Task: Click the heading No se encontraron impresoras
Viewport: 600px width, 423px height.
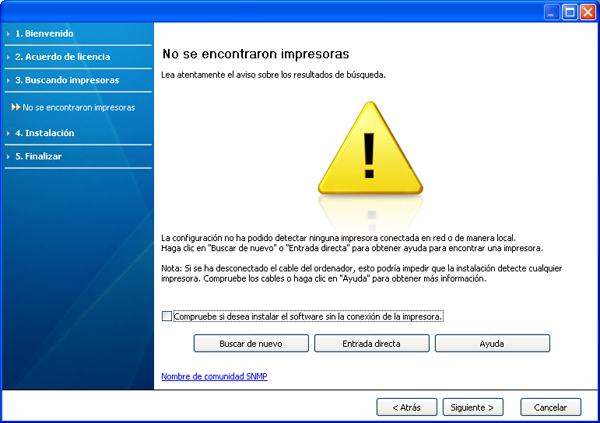Action: (x=256, y=54)
